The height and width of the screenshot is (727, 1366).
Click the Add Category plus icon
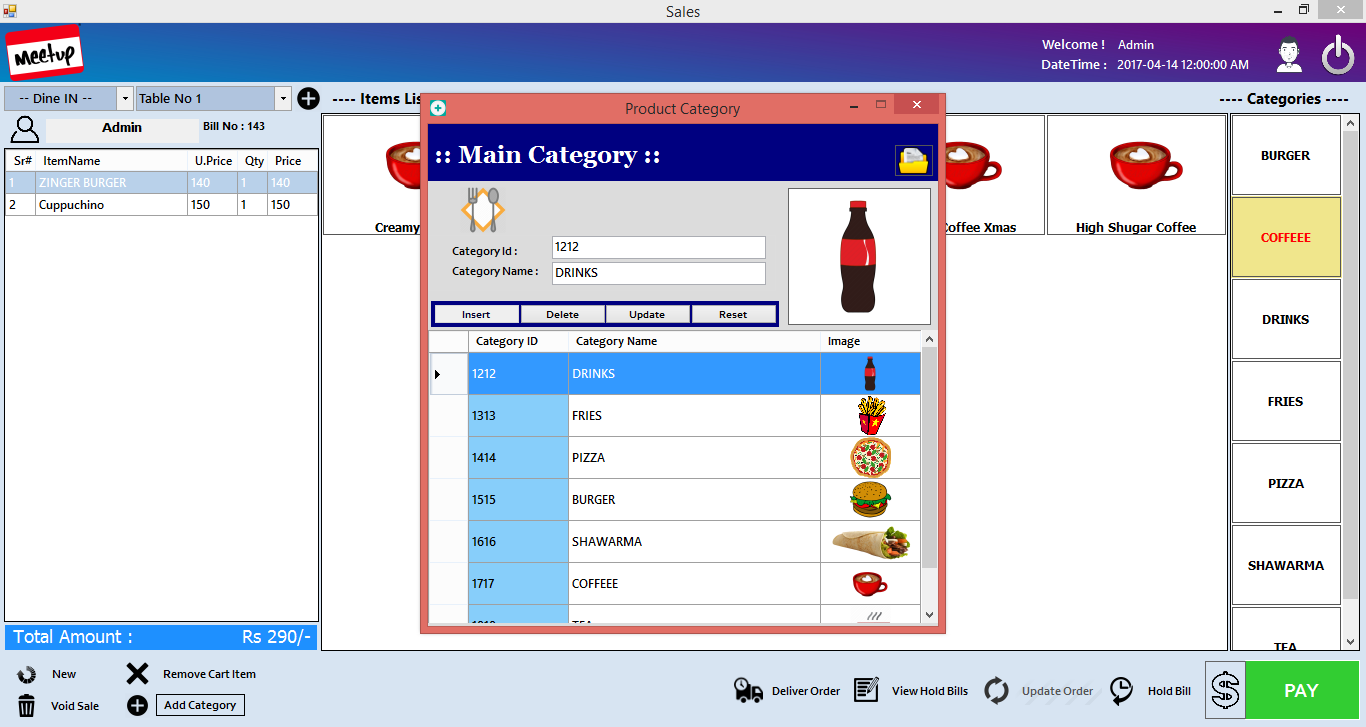[136, 705]
